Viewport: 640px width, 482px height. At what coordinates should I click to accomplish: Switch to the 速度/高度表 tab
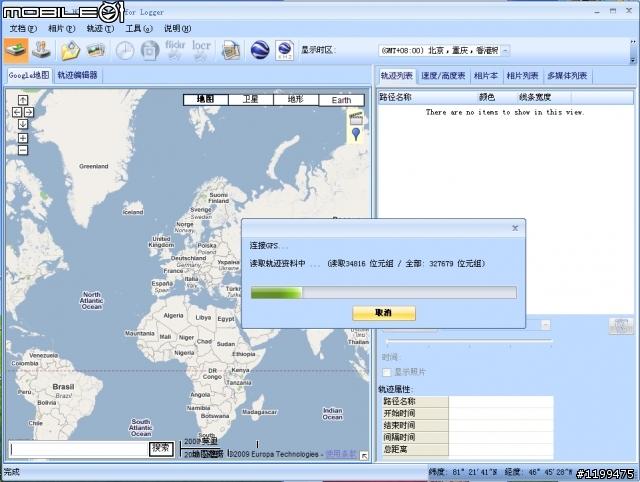click(x=443, y=76)
